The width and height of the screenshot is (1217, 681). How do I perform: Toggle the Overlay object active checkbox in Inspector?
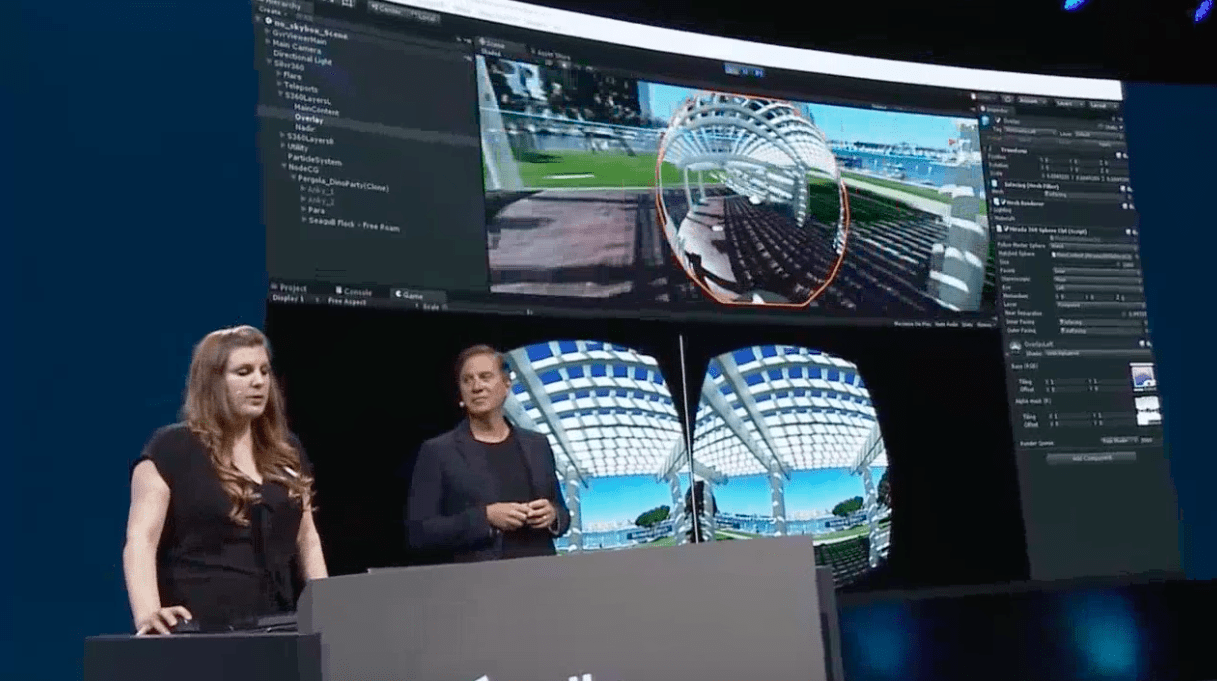point(995,120)
